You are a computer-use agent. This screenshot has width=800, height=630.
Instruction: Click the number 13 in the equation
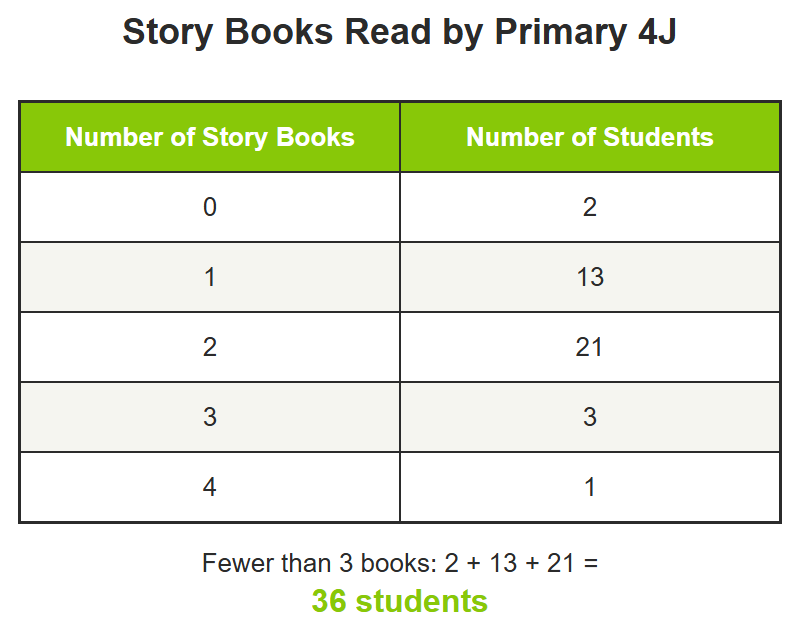[503, 563]
